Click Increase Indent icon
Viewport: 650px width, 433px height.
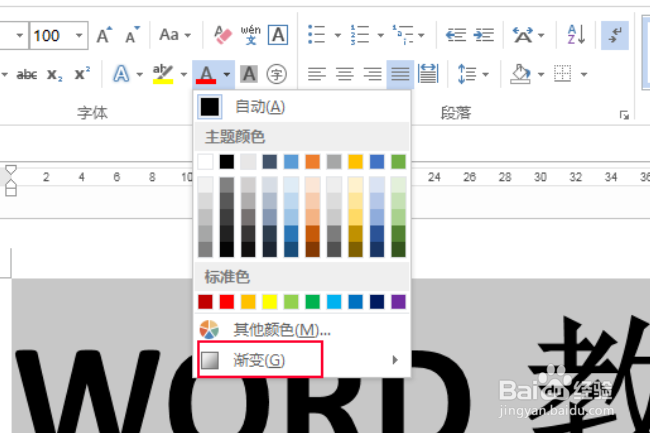(483, 35)
